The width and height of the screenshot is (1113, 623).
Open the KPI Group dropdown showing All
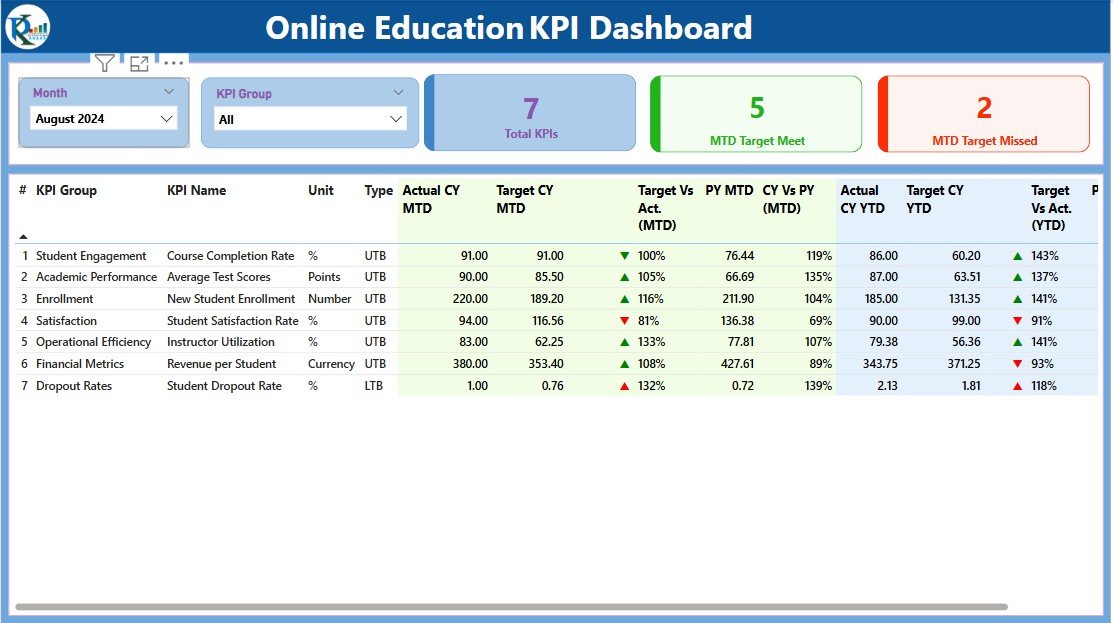point(310,119)
